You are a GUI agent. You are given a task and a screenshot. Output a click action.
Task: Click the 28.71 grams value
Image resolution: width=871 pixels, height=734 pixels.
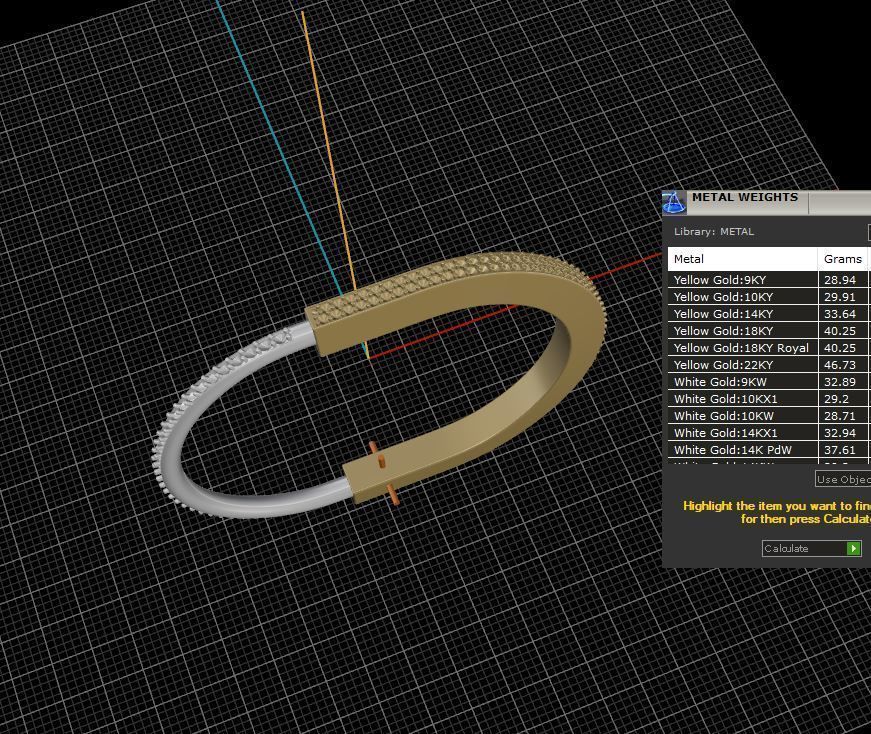[x=839, y=416]
